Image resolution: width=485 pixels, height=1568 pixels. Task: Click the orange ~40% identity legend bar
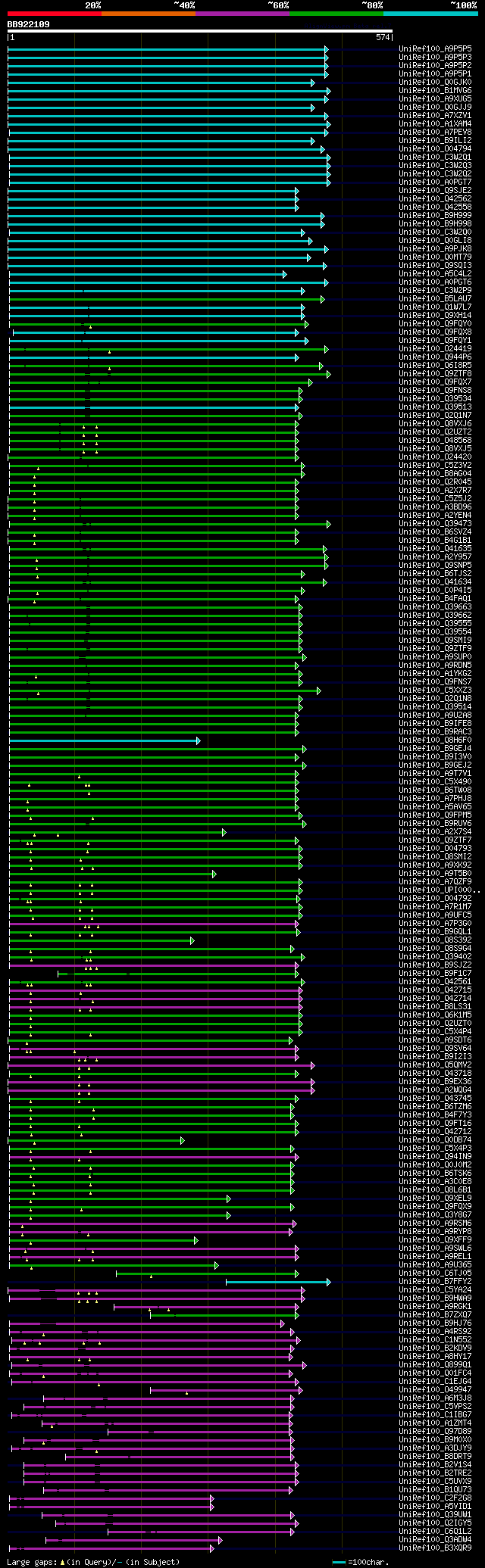tap(148, 14)
